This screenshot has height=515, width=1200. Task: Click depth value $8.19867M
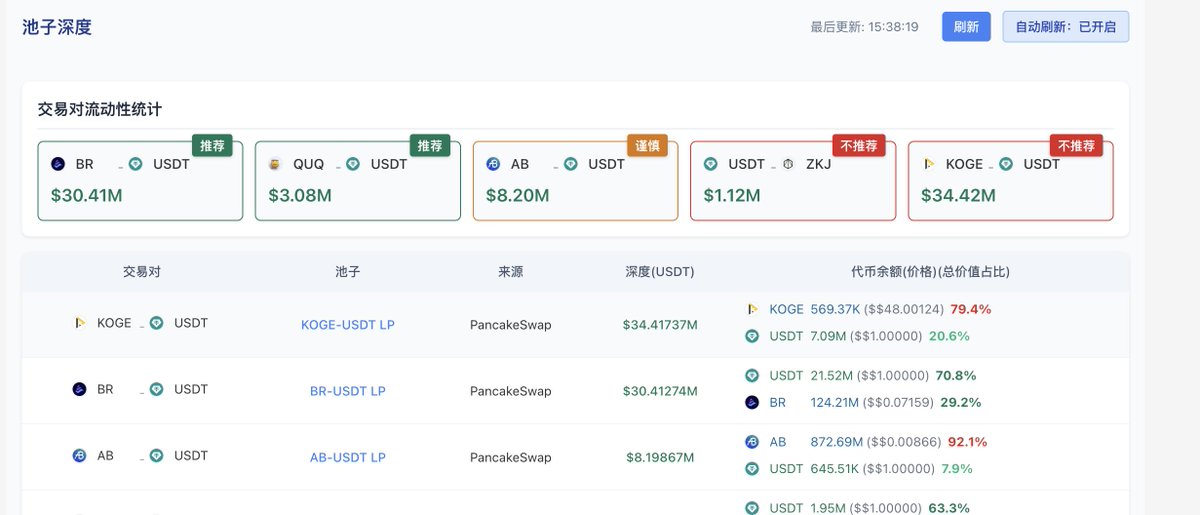click(660, 457)
